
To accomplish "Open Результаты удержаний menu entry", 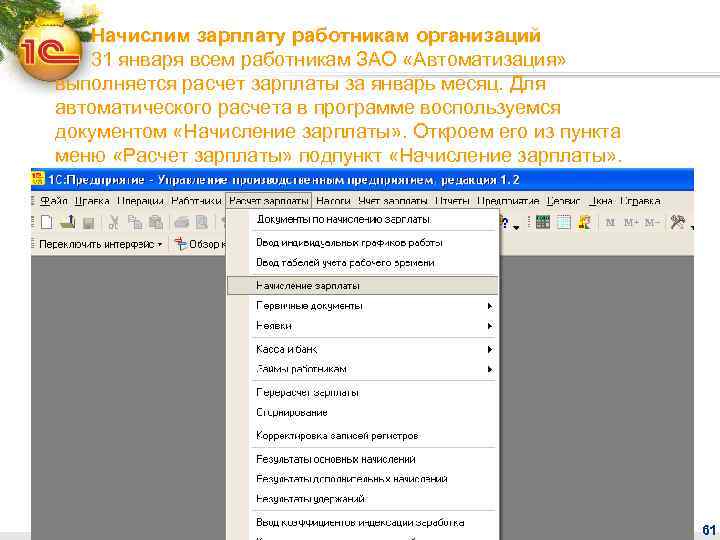I will (363, 499).
